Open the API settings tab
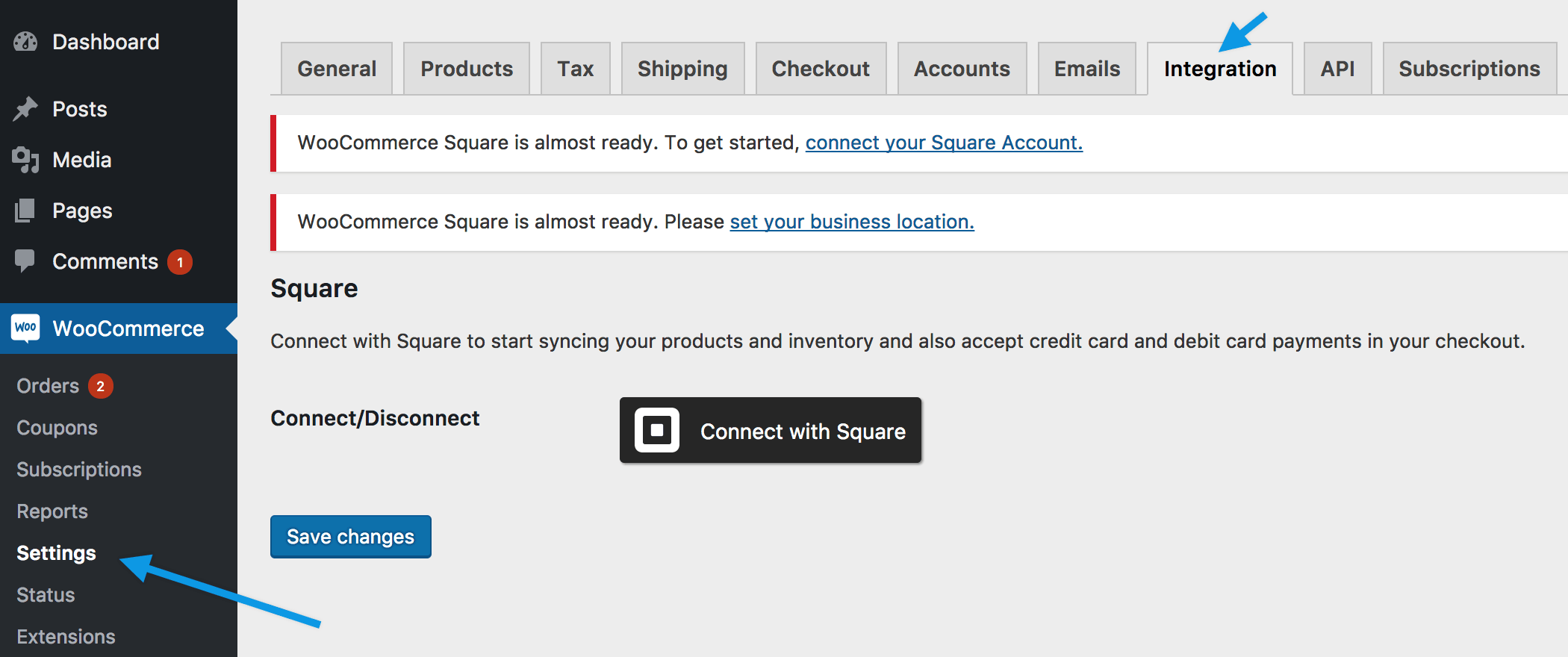Viewport: 1568px width, 657px height. pos(1337,69)
